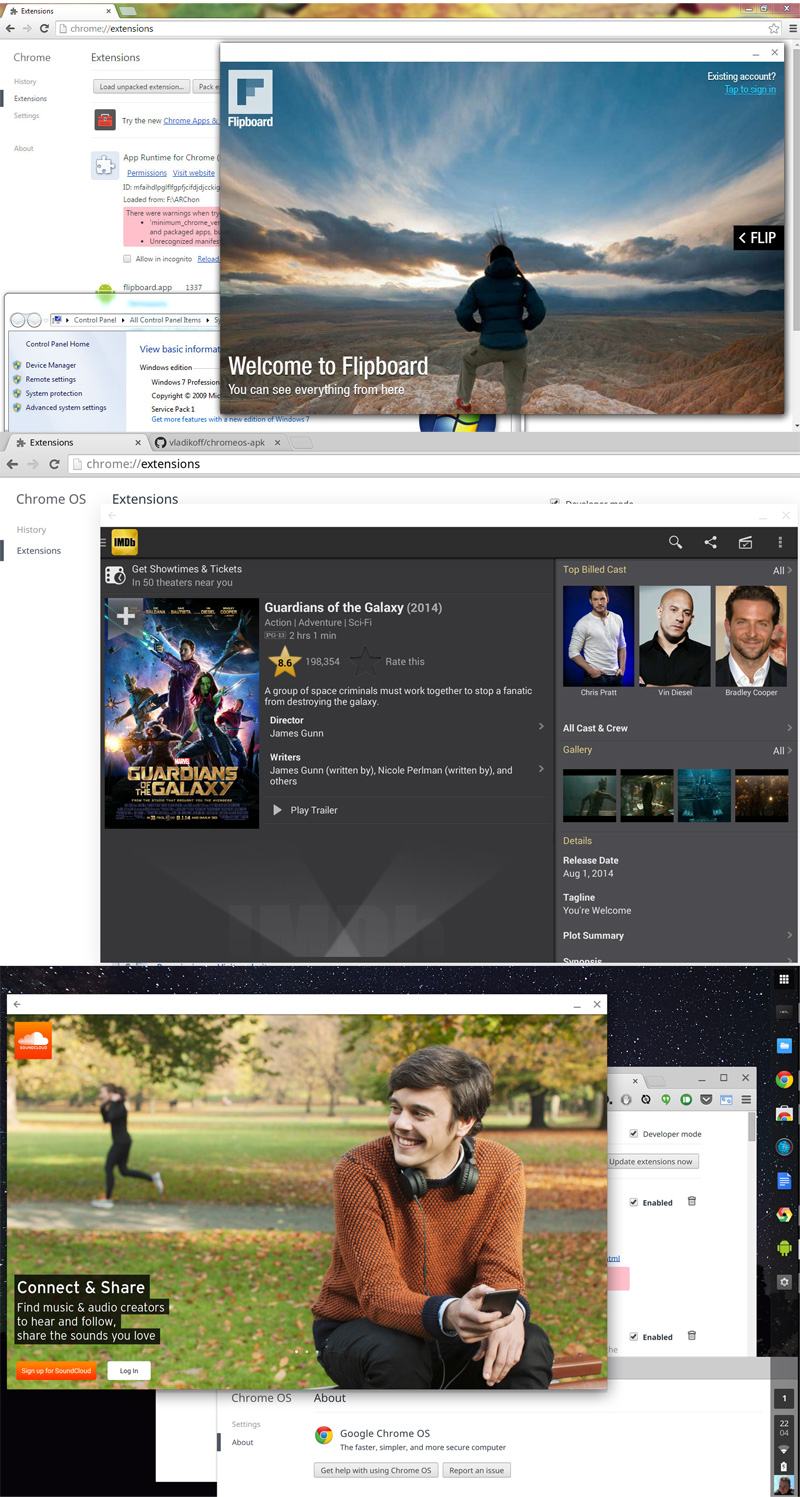Open Advanced system settings in Control Panel
This screenshot has width=800, height=1497.
click(x=66, y=407)
